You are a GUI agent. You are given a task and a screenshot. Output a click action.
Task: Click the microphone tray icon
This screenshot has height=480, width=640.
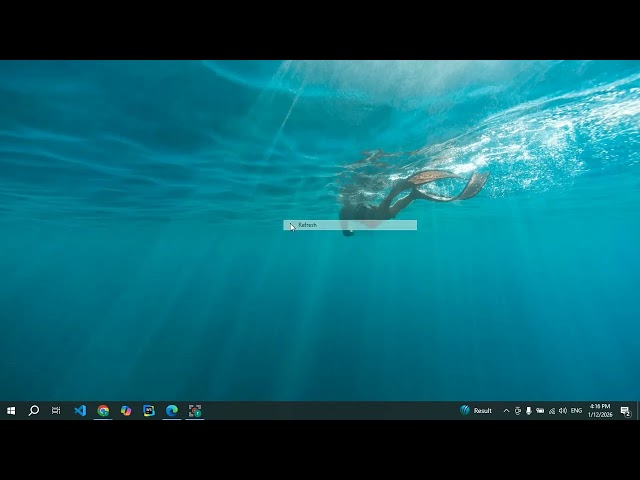point(529,411)
